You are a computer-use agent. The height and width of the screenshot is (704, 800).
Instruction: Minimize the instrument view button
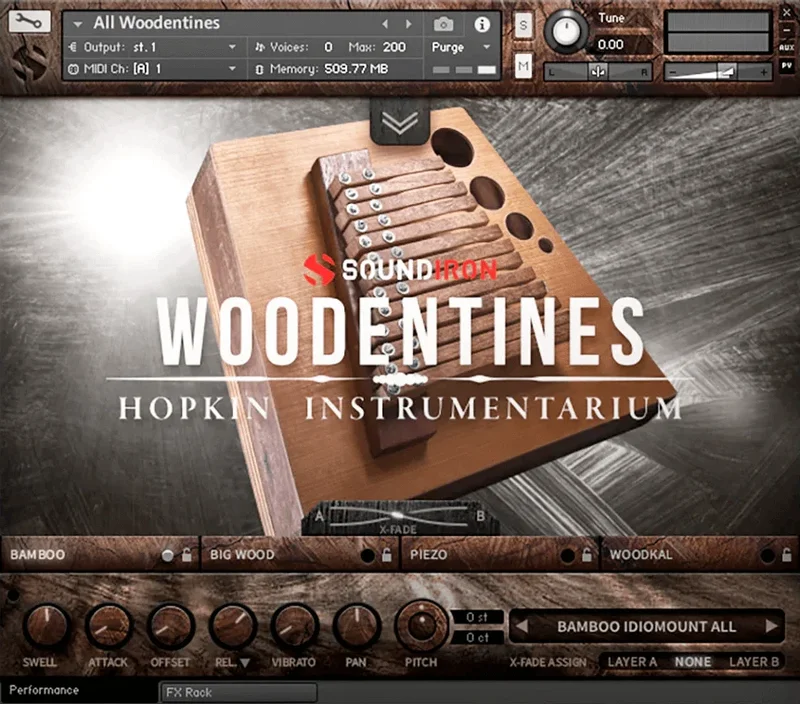[787, 30]
